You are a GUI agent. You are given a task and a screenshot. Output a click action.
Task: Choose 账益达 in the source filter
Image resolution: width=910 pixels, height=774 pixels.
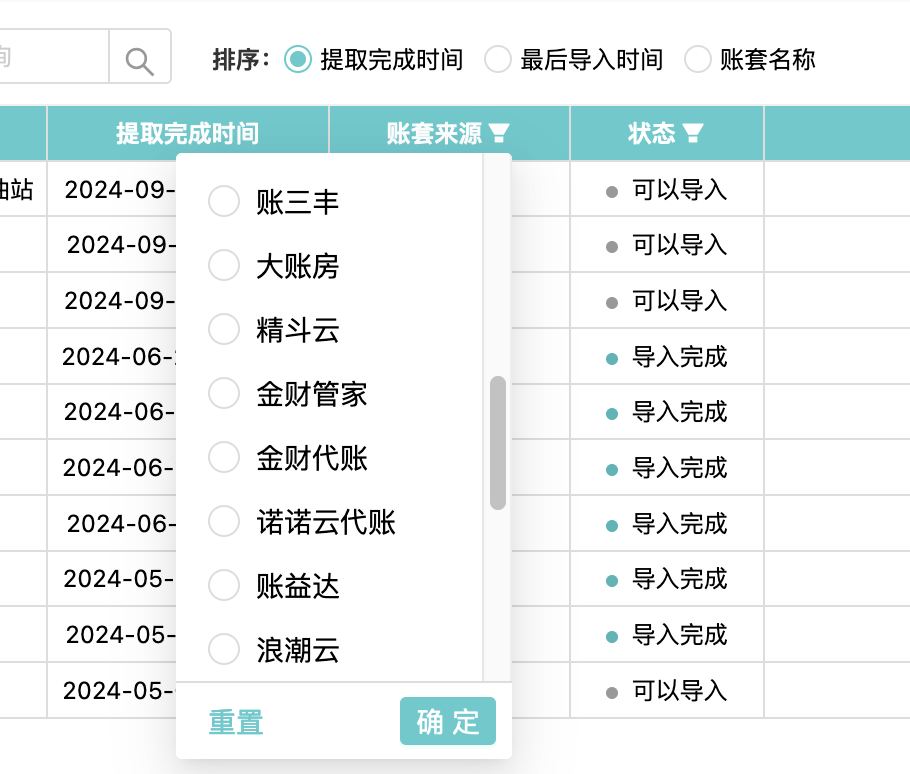pyautogui.click(x=224, y=585)
